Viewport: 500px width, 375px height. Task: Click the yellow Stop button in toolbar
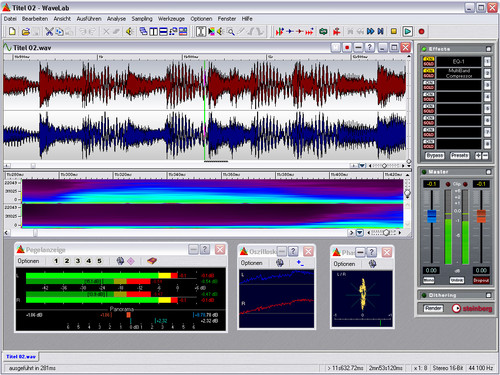coord(394,31)
